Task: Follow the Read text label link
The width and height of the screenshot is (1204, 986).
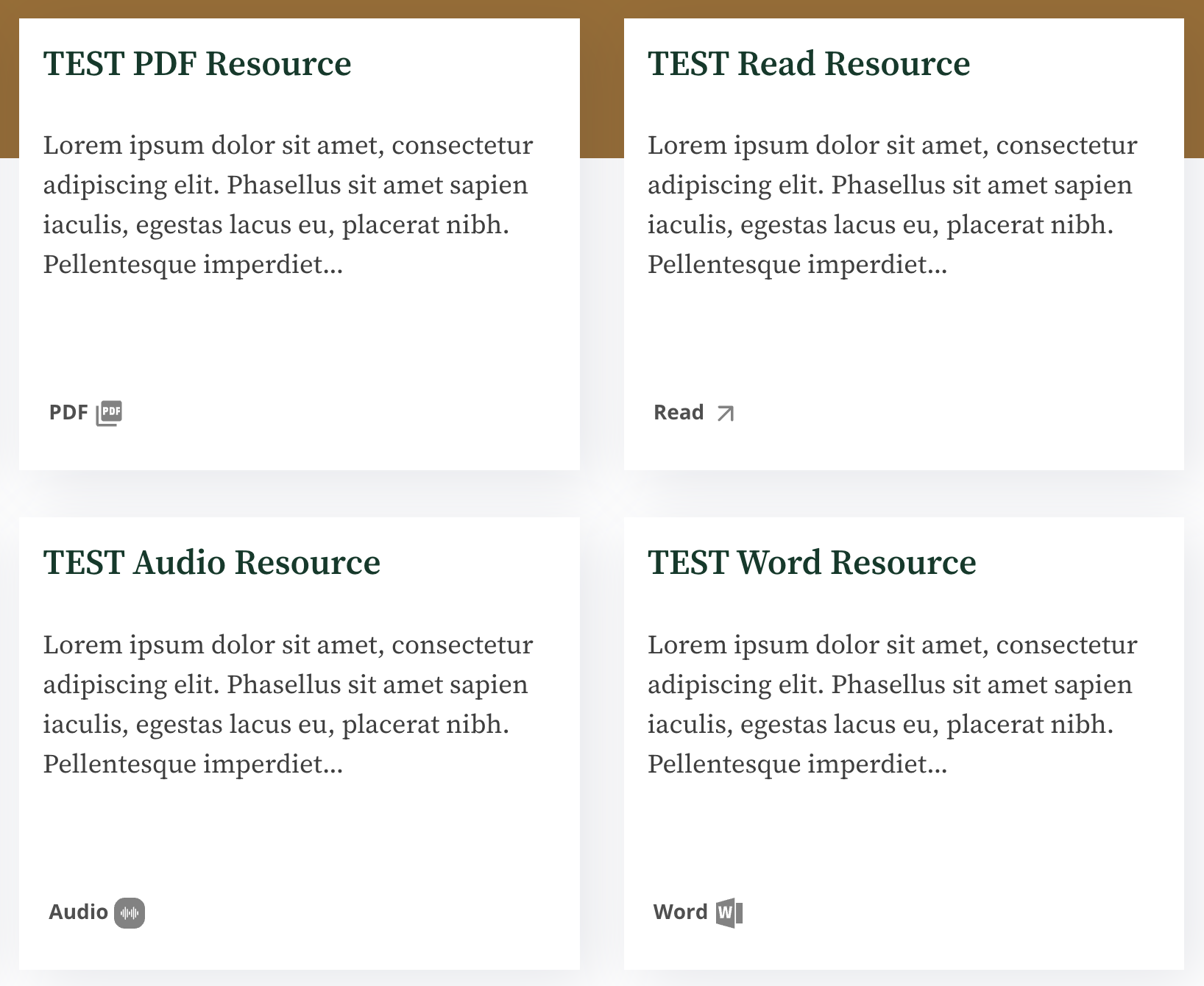Action: click(679, 413)
